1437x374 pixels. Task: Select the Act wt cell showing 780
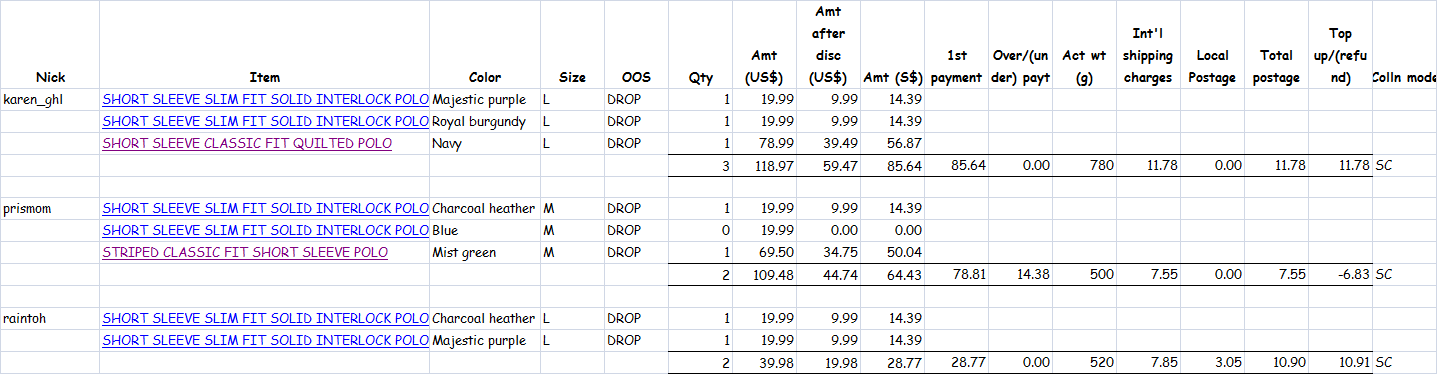click(x=1085, y=165)
